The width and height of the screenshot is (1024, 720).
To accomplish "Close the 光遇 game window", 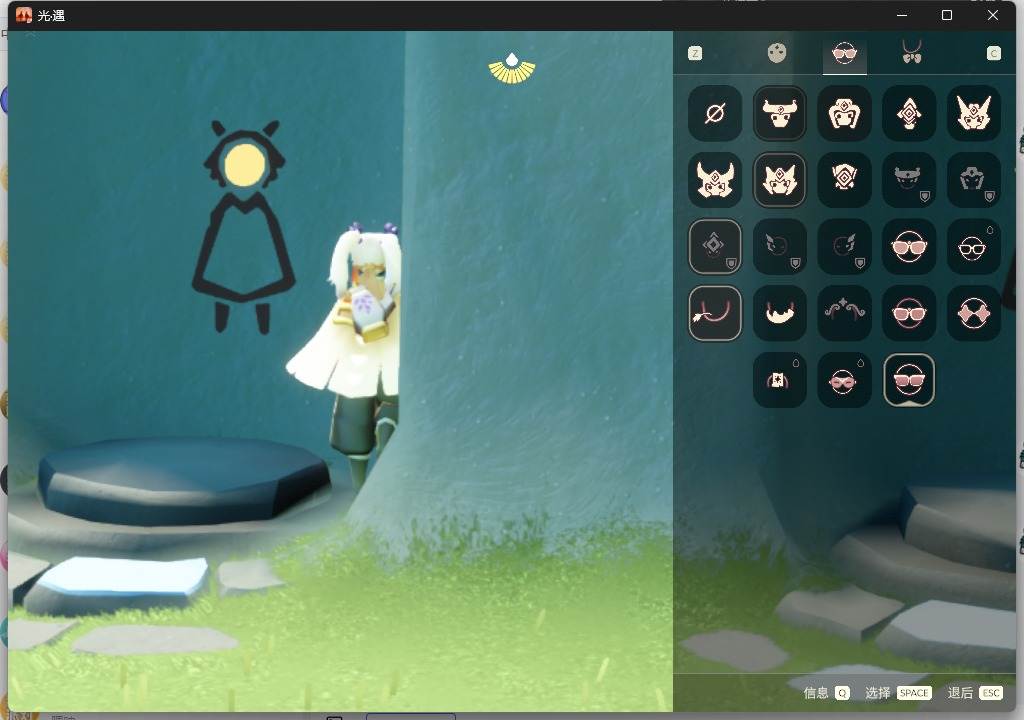I will tap(993, 15).
